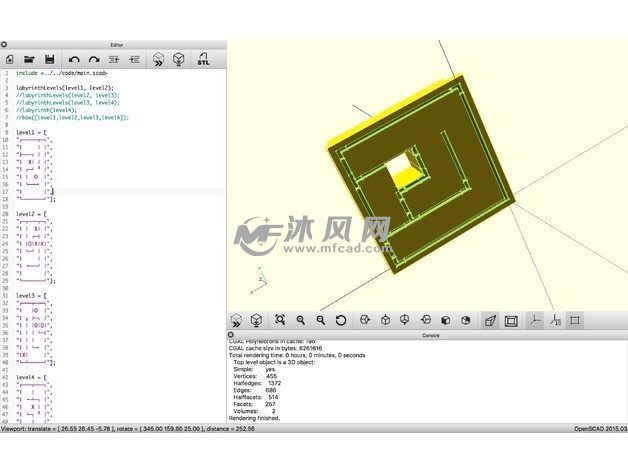Viewport: 628px width, 472px height.
Task: Enable Perspective projection
Action: 490,320
